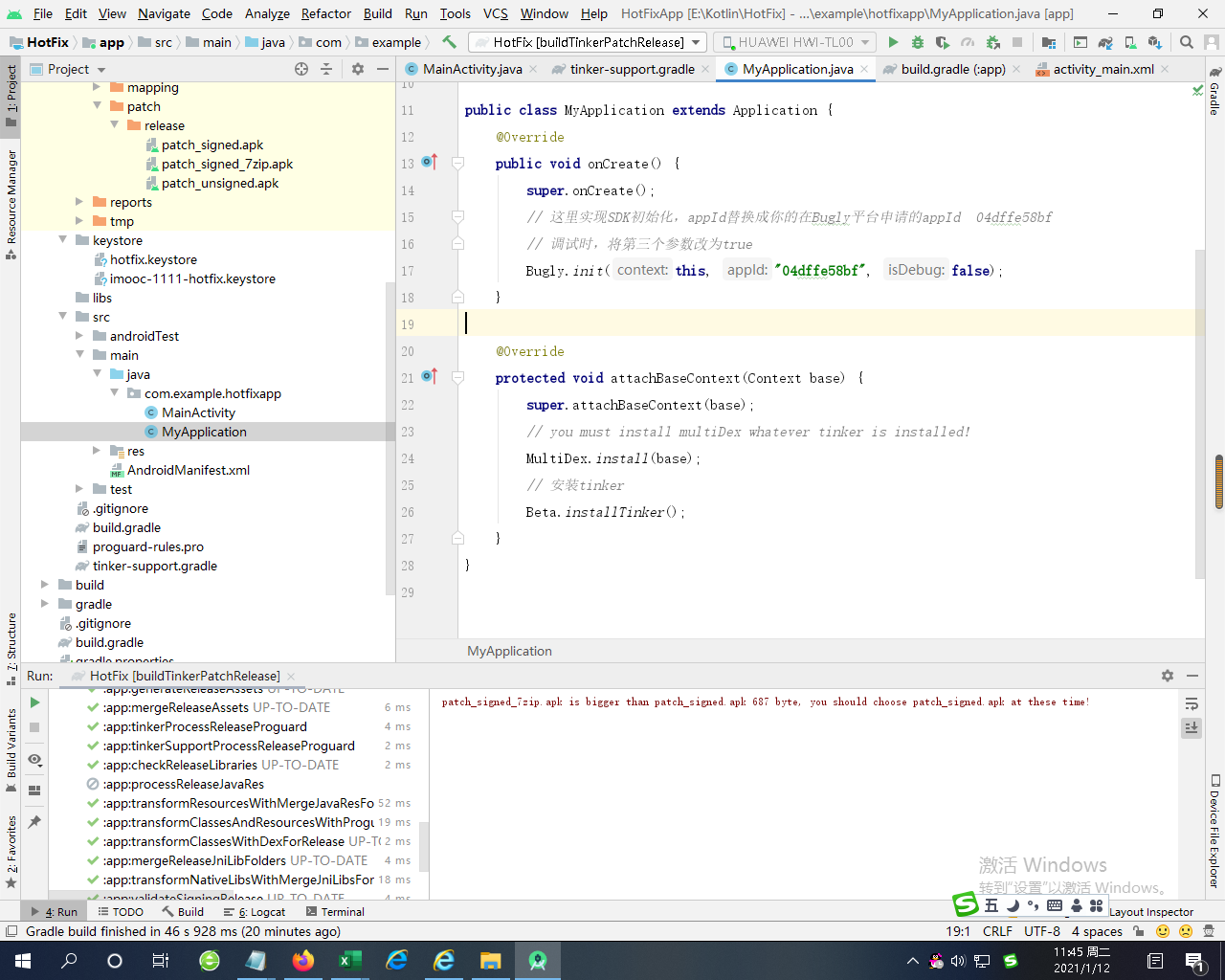The image size is (1225, 980).
Task: Start debugging with the bug icon
Action: (918, 42)
